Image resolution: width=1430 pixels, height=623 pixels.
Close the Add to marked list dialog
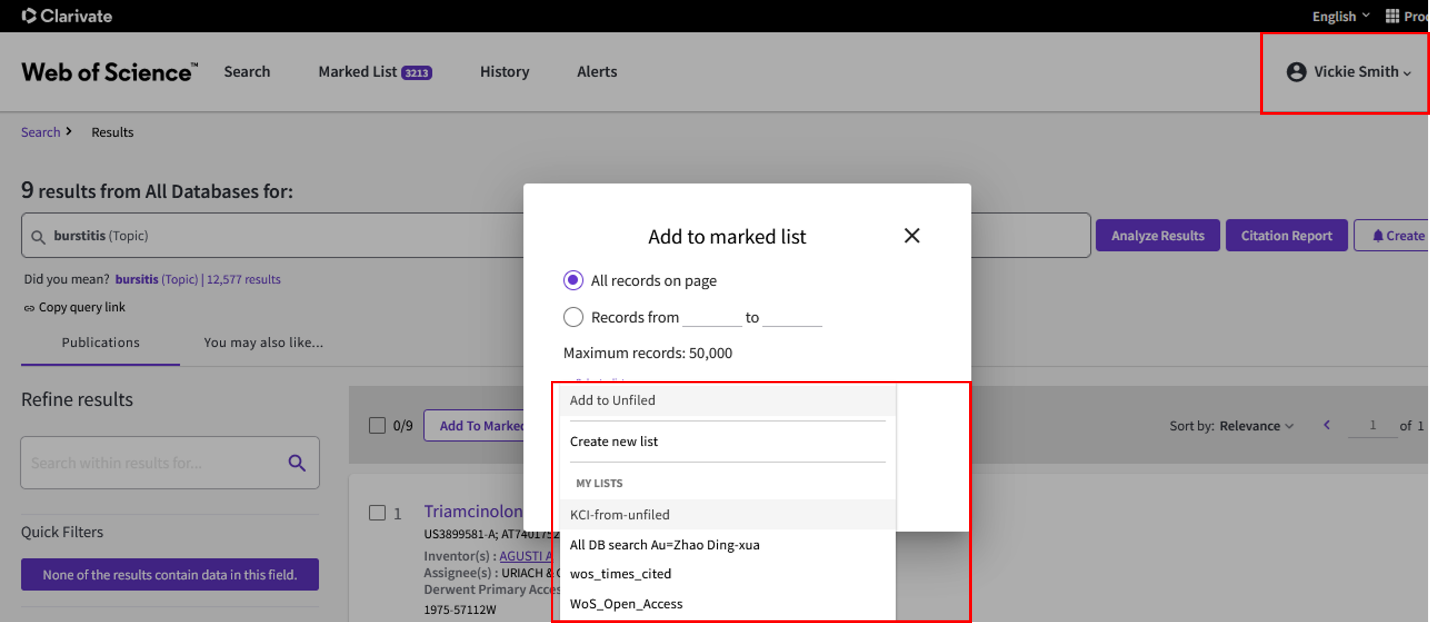pyautogui.click(x=911, y=236)
